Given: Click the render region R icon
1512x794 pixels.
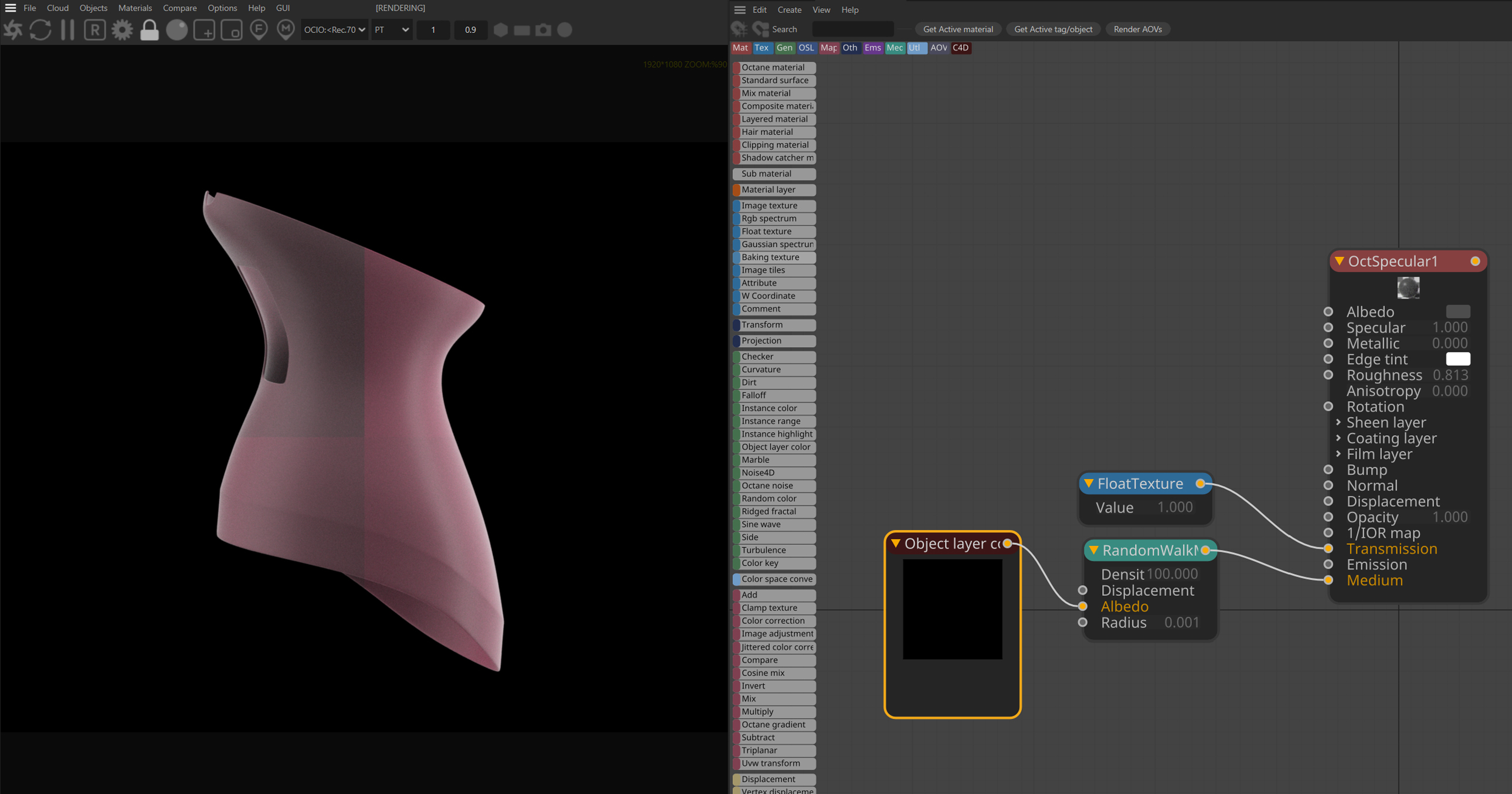Looking at the screenshot, I should point(94,30).
